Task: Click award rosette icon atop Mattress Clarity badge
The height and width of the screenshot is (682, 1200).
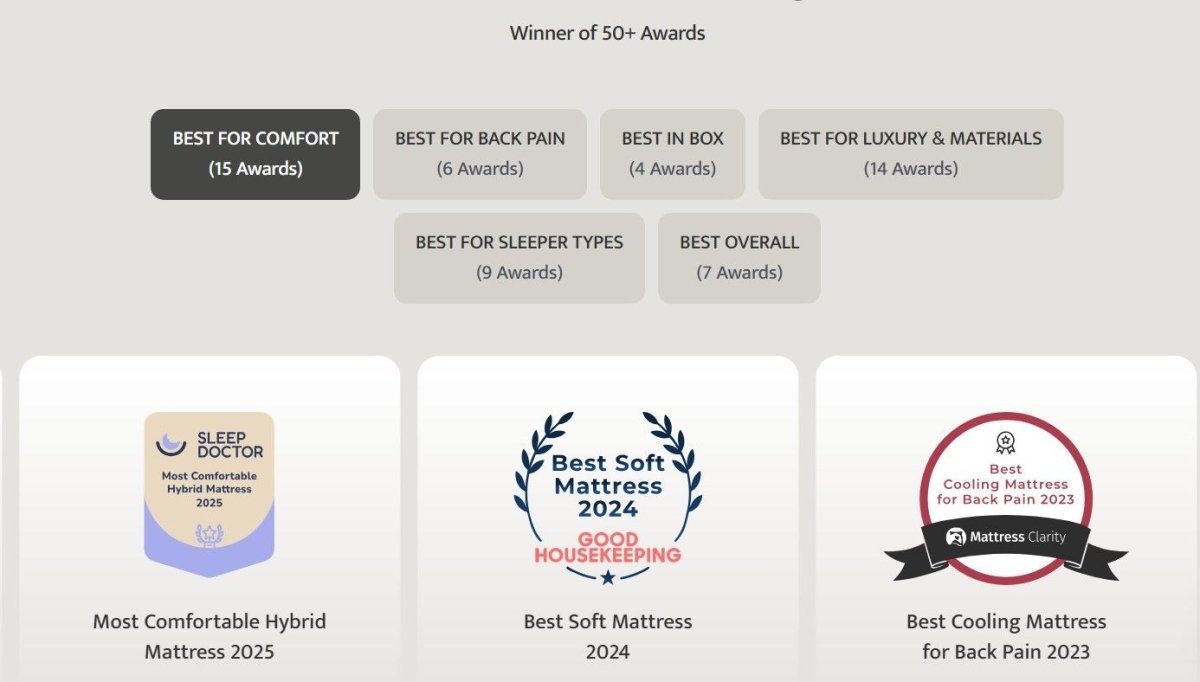Action: coord(1005,442)
